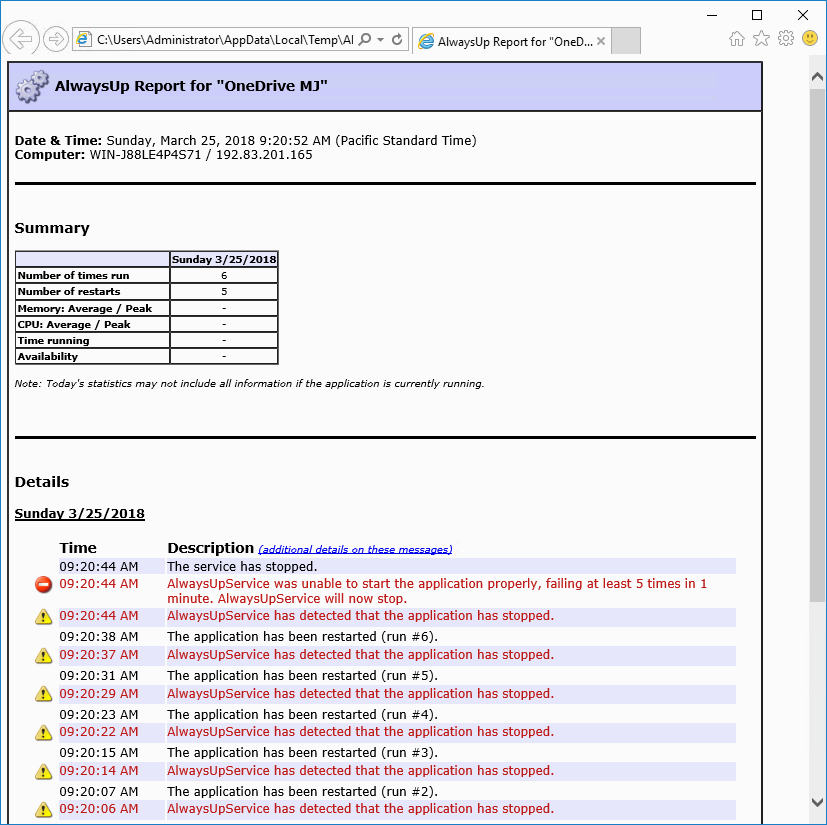Click the 'CPU: Average / Peak' row label
The image size is (827, 825).
coord(74,324)
